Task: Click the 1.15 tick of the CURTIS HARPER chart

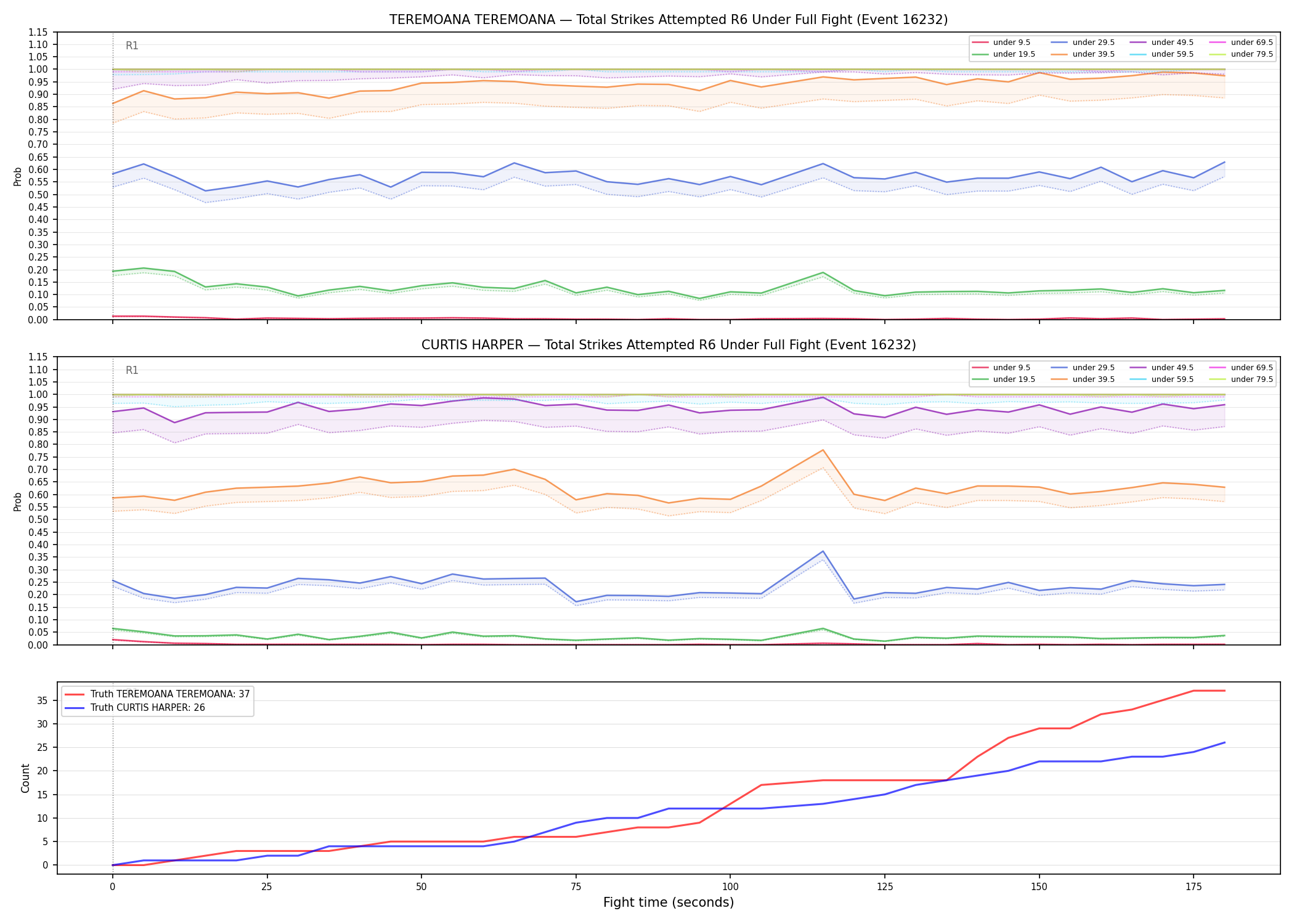Action: [38, 357]
